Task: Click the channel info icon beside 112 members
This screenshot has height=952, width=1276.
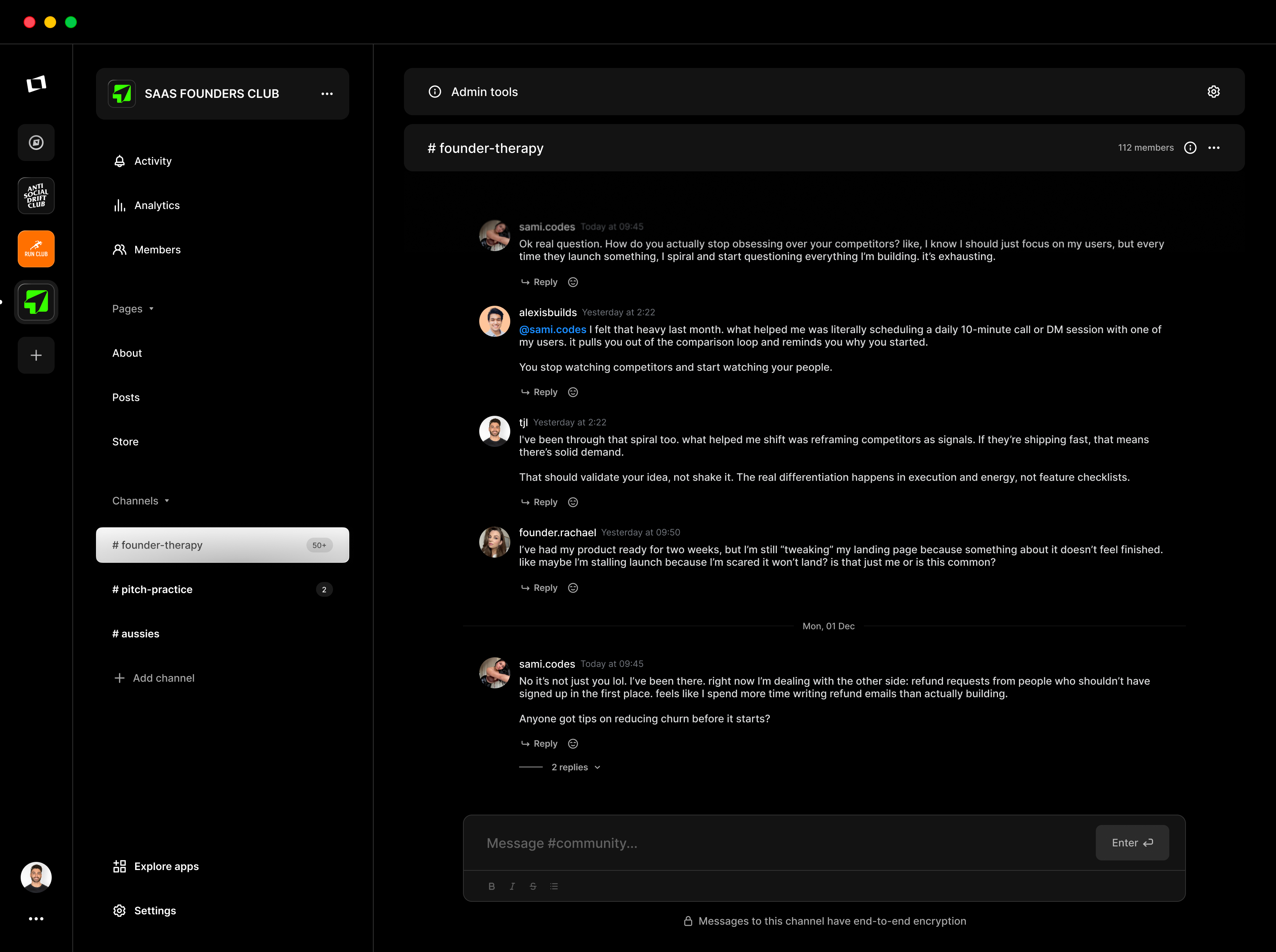Action: point(1190,147)
